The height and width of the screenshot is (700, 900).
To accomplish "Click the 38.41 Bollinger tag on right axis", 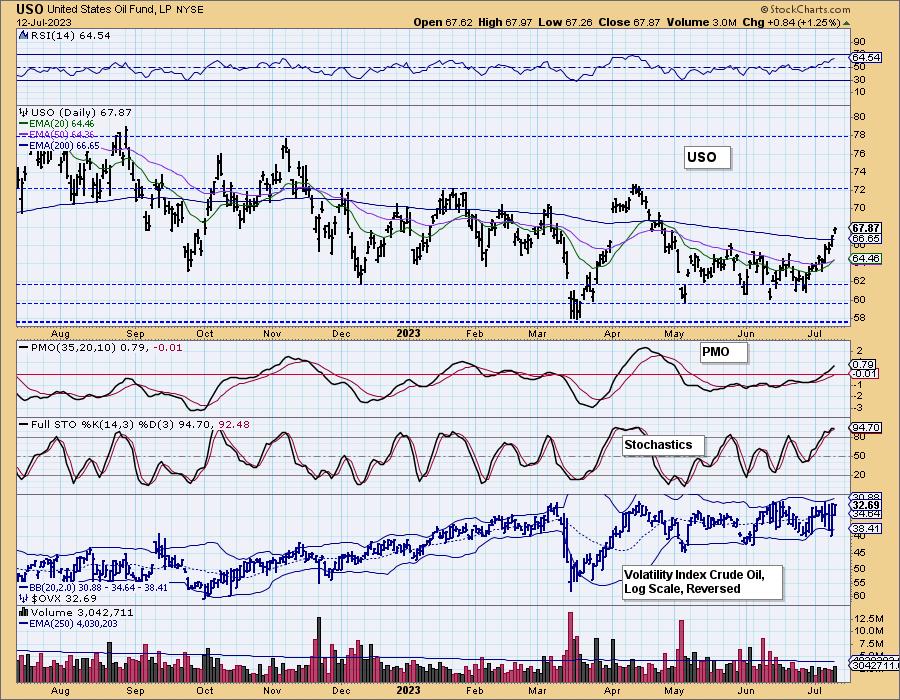I will click(866, 528).
